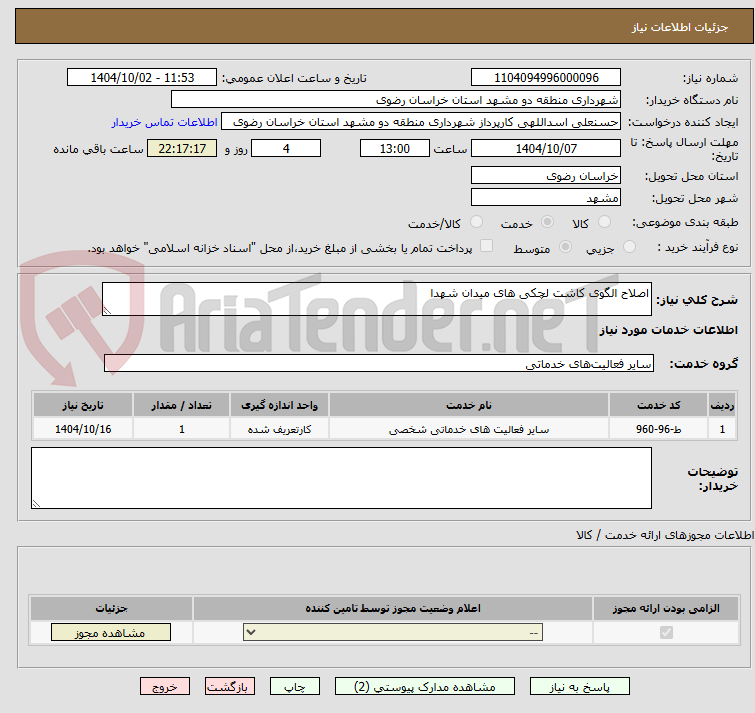Viewport: 755px width, 713px height.
Task: Click the چاپ print button
Action: (295, 686)
